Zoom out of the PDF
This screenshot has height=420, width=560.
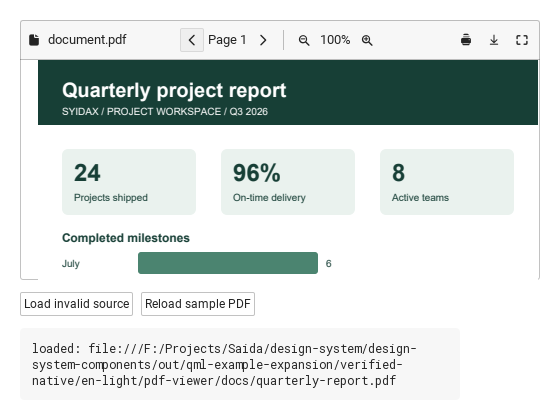304,40
